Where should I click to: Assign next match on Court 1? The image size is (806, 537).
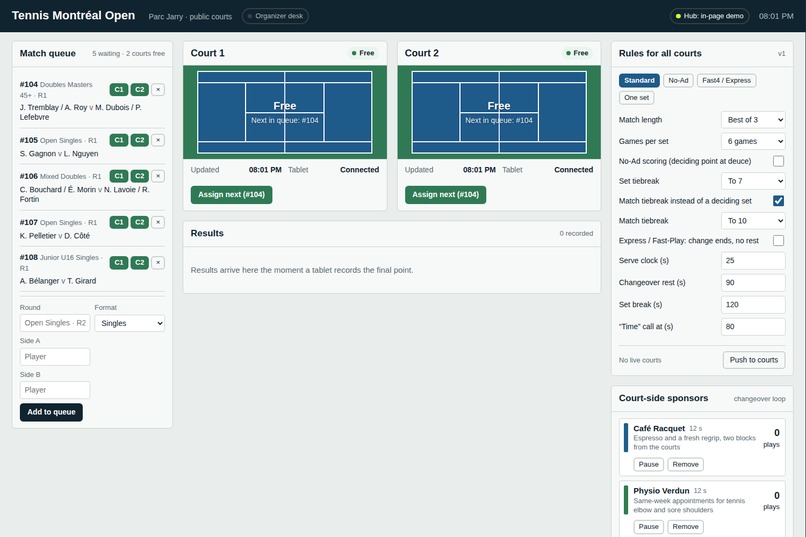231,195
